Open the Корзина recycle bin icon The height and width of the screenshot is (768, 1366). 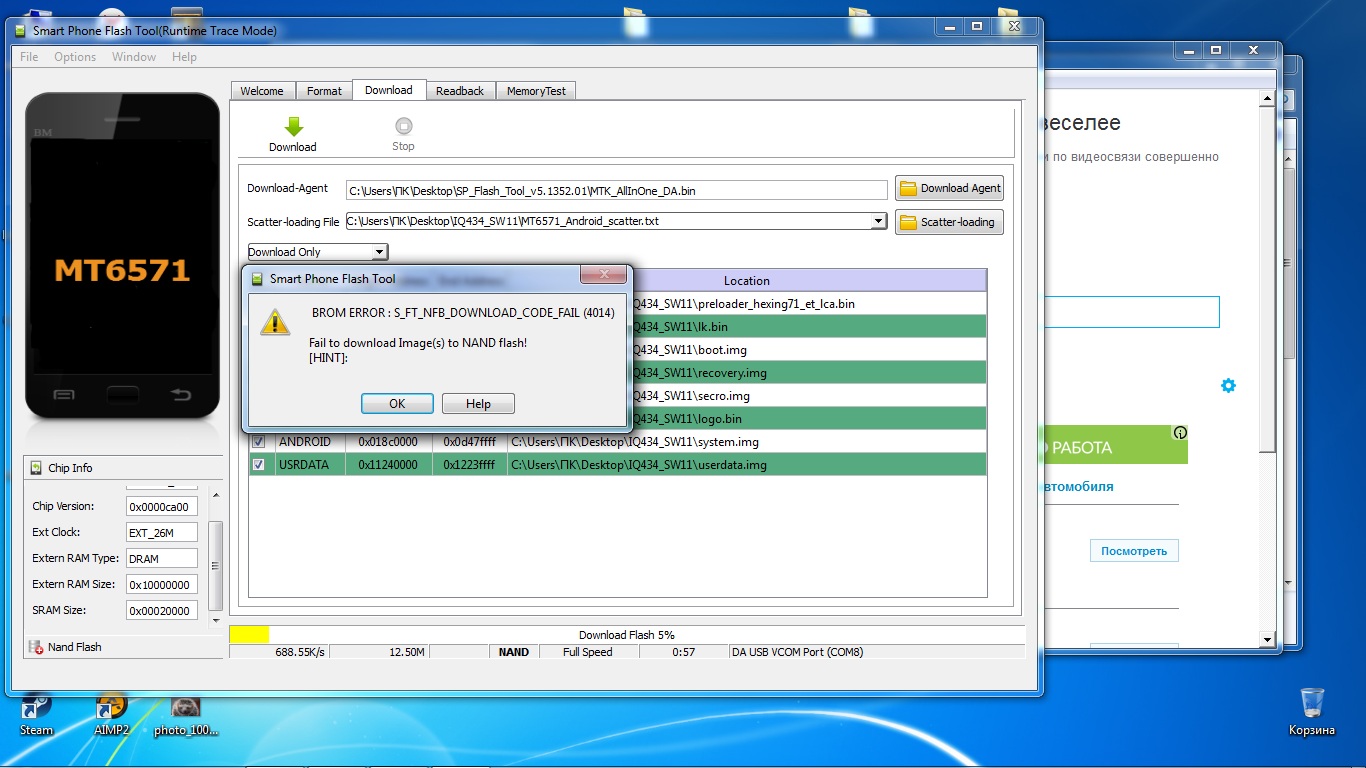click(1312, 702)
